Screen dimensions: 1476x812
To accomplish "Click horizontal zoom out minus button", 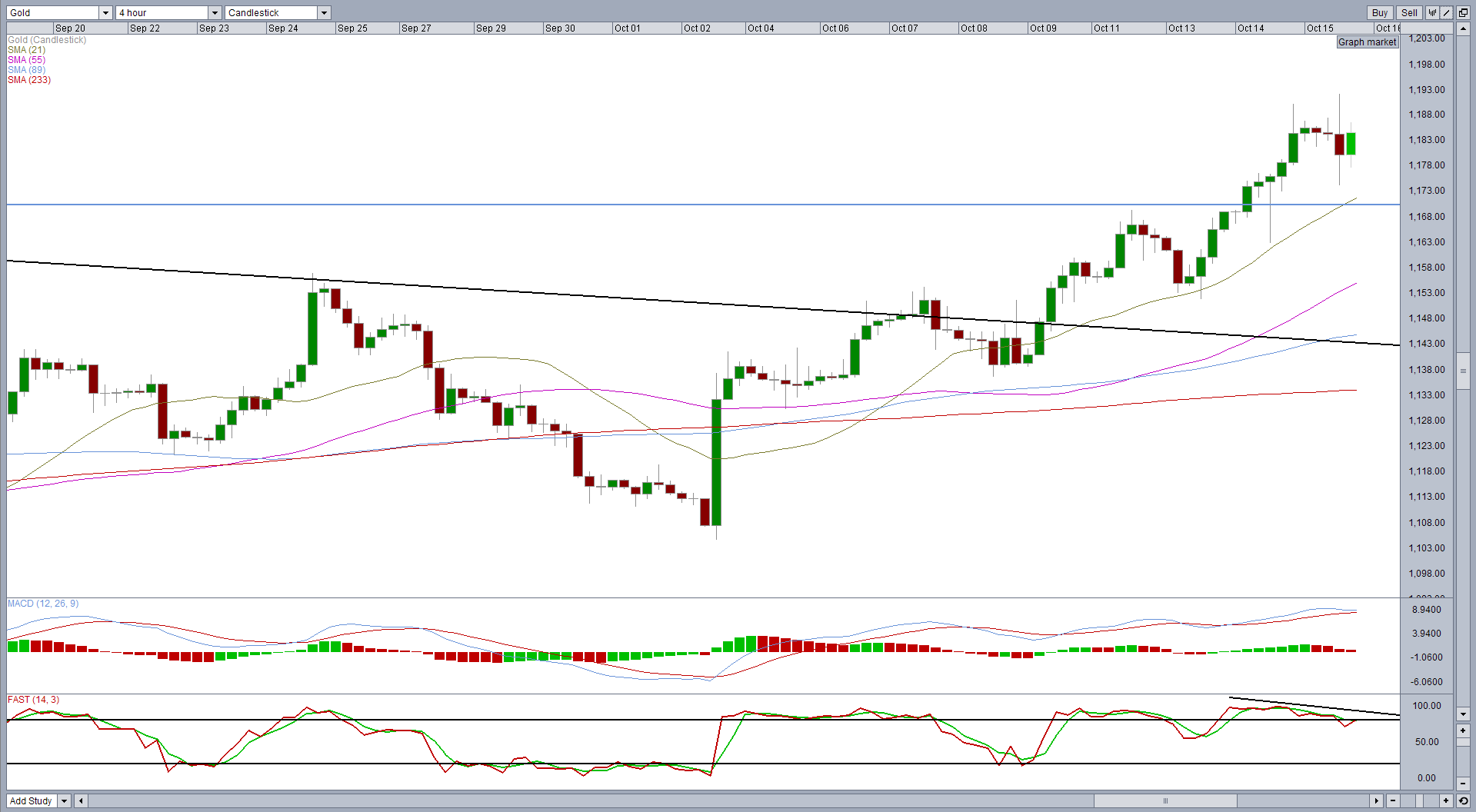I will tap(1393, 800).
